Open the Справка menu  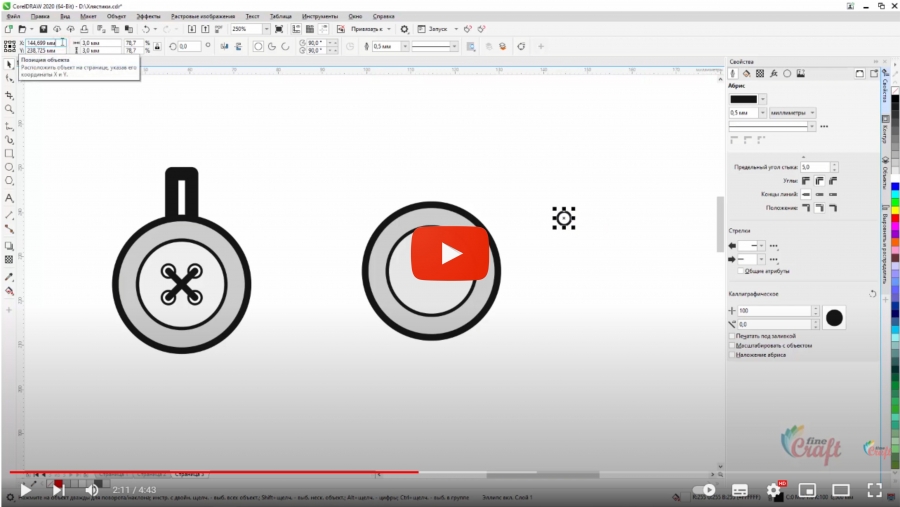(x=383, y=17)
